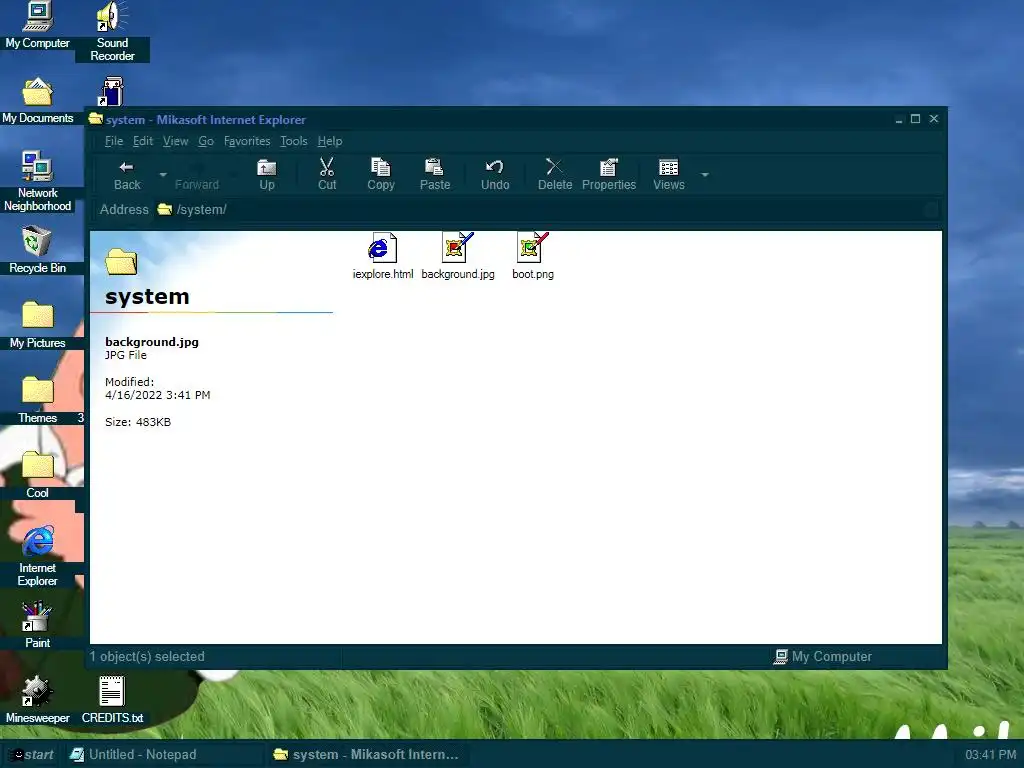Close the system explorer window
The height and width of the screenshot is (768, 1024).
(x=934, y=119)
